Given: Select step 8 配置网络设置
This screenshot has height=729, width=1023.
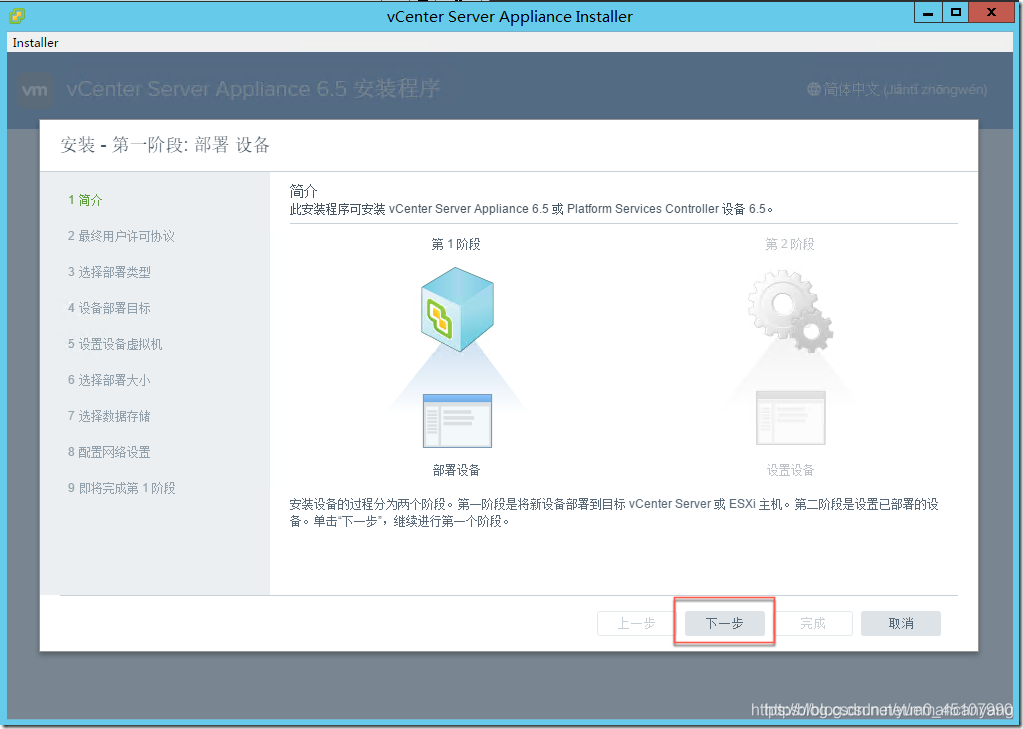Looking at the screenshot, I should click(x=110, y=452).
